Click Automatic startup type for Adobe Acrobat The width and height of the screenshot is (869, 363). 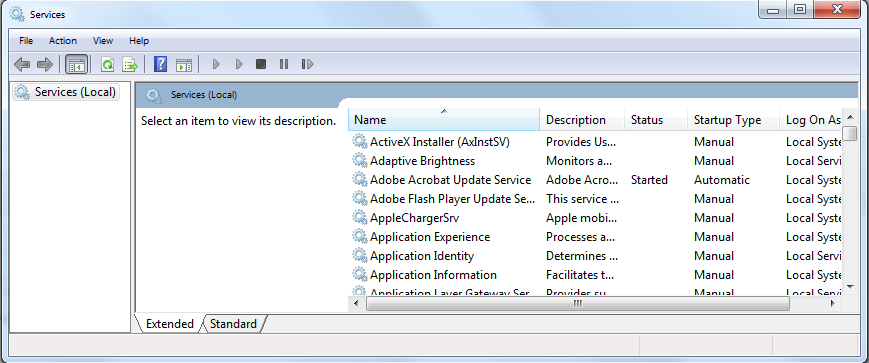click(x=722, y=180)
